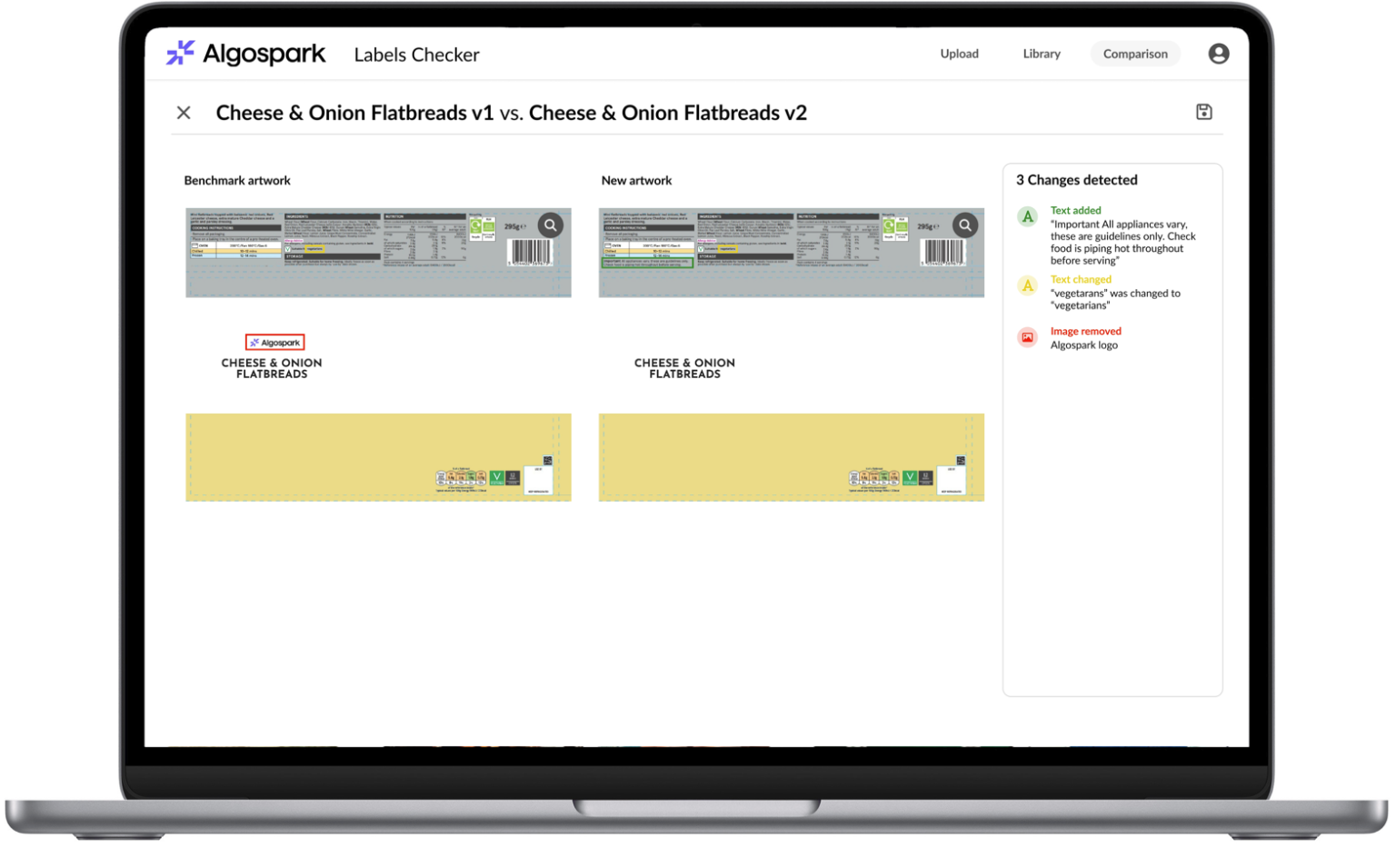This screenshot has height=868, width=1396.
Task: Select the vegetarians Text changed entry
Action: 1116,293
